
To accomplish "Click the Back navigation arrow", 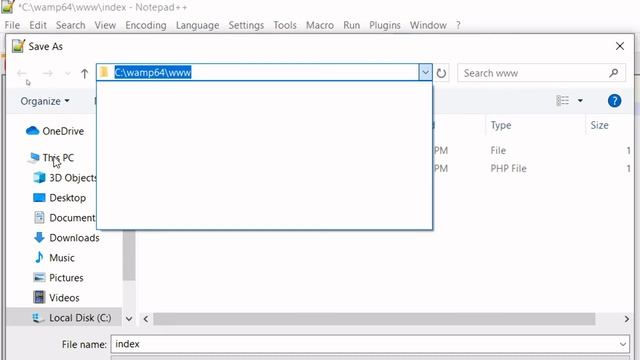I will pos(22,73).
